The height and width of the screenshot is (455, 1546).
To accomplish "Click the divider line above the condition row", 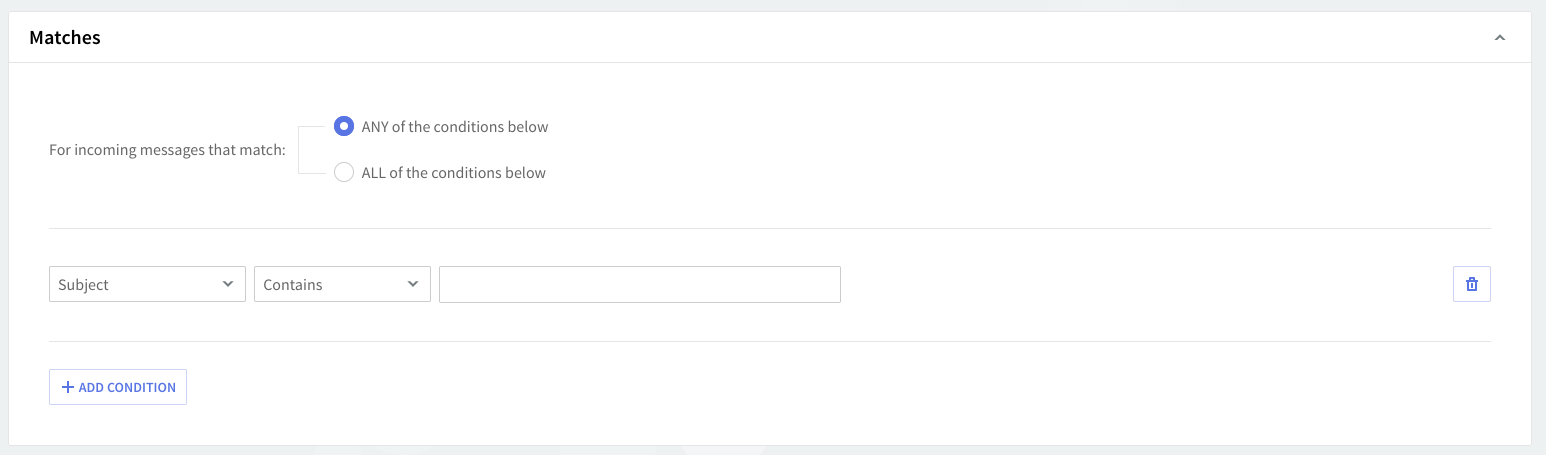I will 770,229.
